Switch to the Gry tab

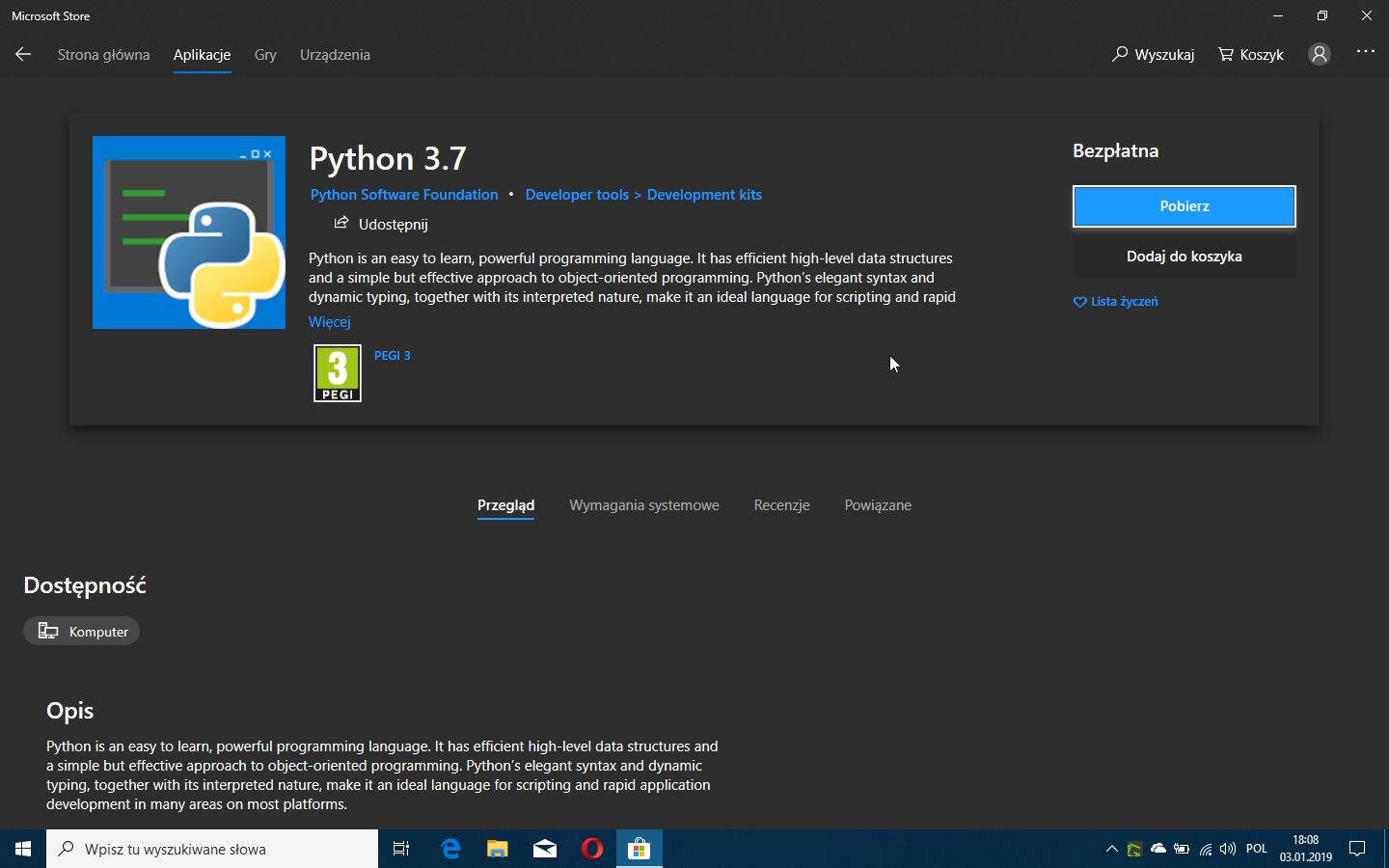point(265,55)
